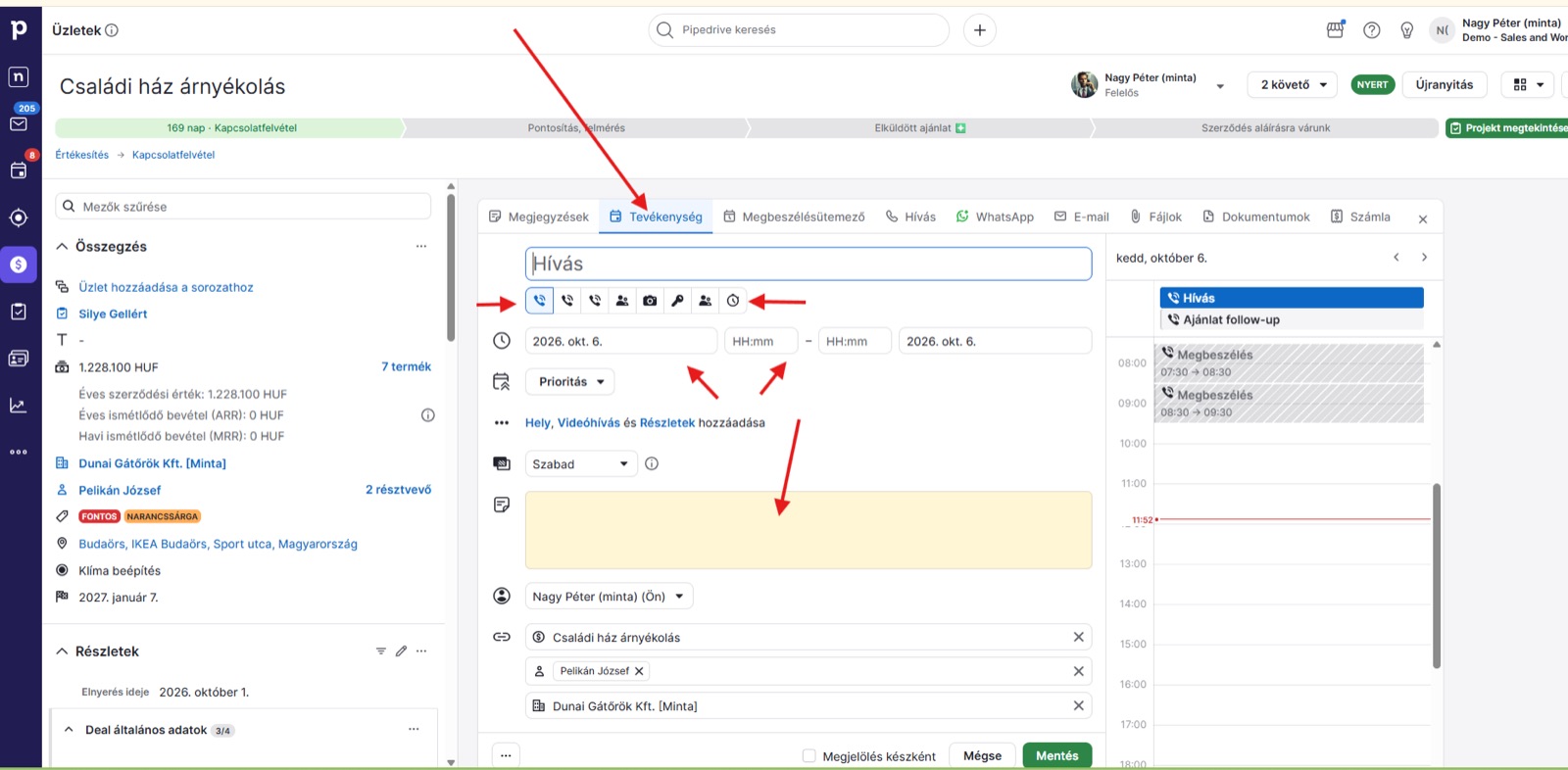Go to next day in calendar

click(1424, 258)
